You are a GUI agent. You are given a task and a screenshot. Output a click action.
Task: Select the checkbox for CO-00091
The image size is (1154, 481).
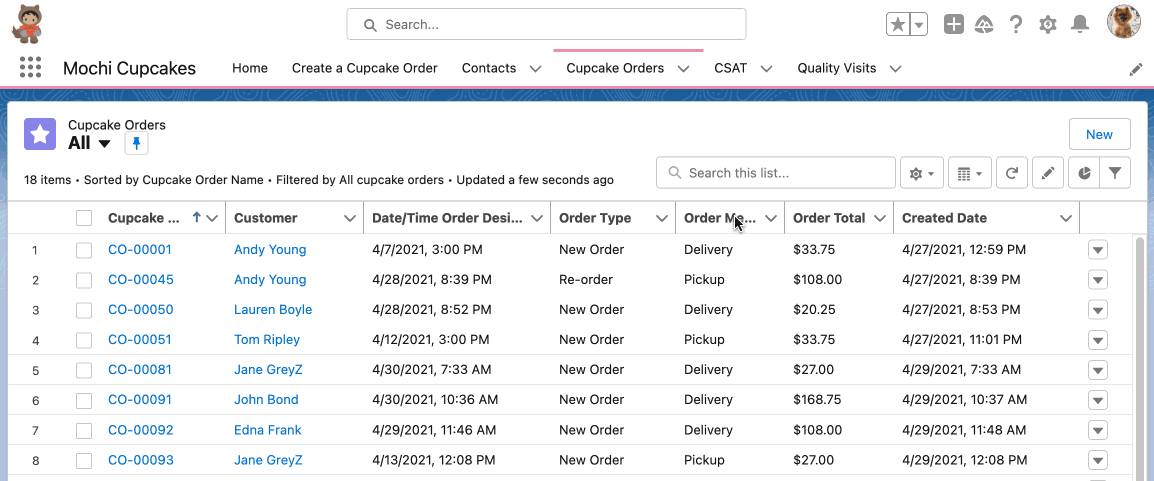[x=84, y=400]
